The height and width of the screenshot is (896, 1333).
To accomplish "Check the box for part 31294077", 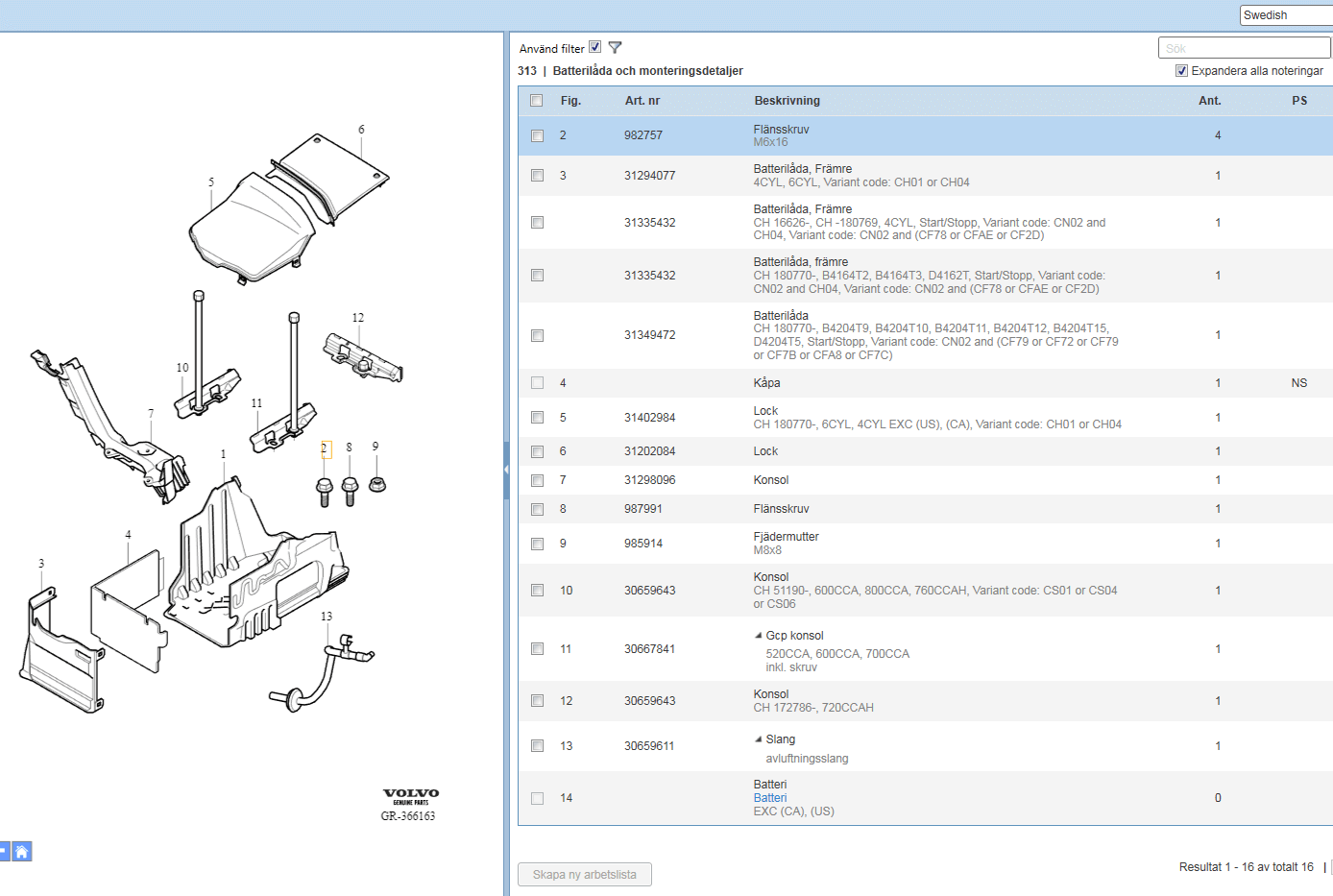I will 537,176.
